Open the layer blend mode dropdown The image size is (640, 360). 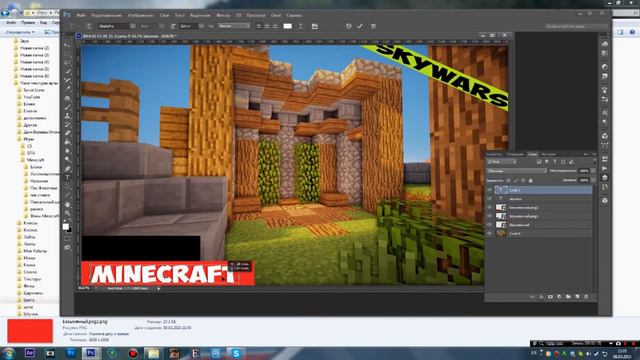(x=516, y=171)
